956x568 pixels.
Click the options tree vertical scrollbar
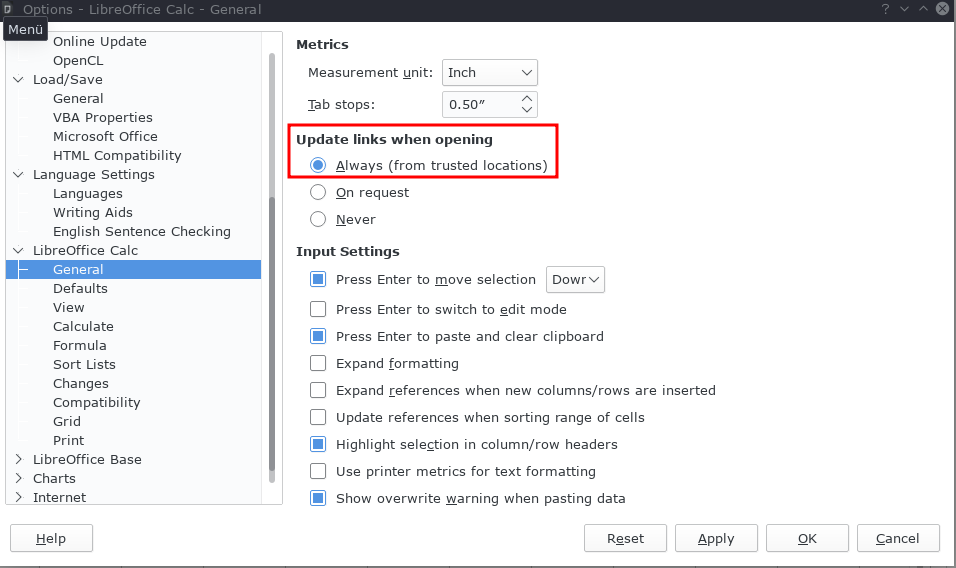point(272,268)
